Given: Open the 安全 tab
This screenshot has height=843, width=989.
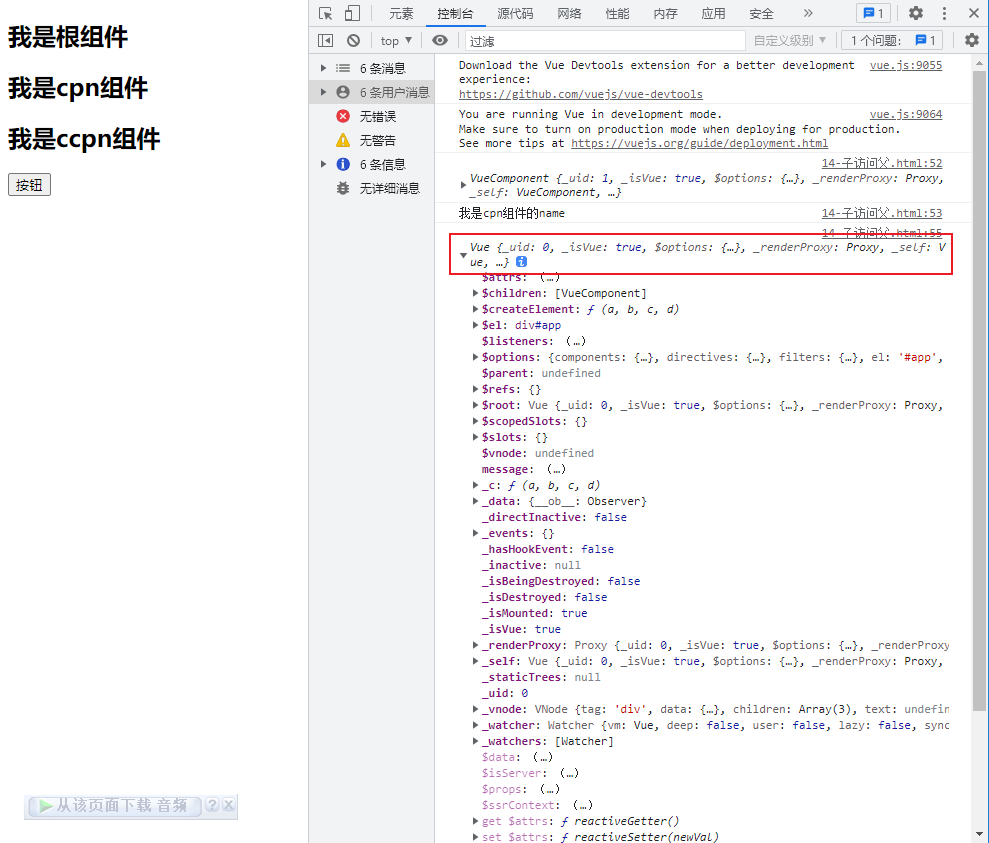Looking at the screenshot, I should click(761, 14).
